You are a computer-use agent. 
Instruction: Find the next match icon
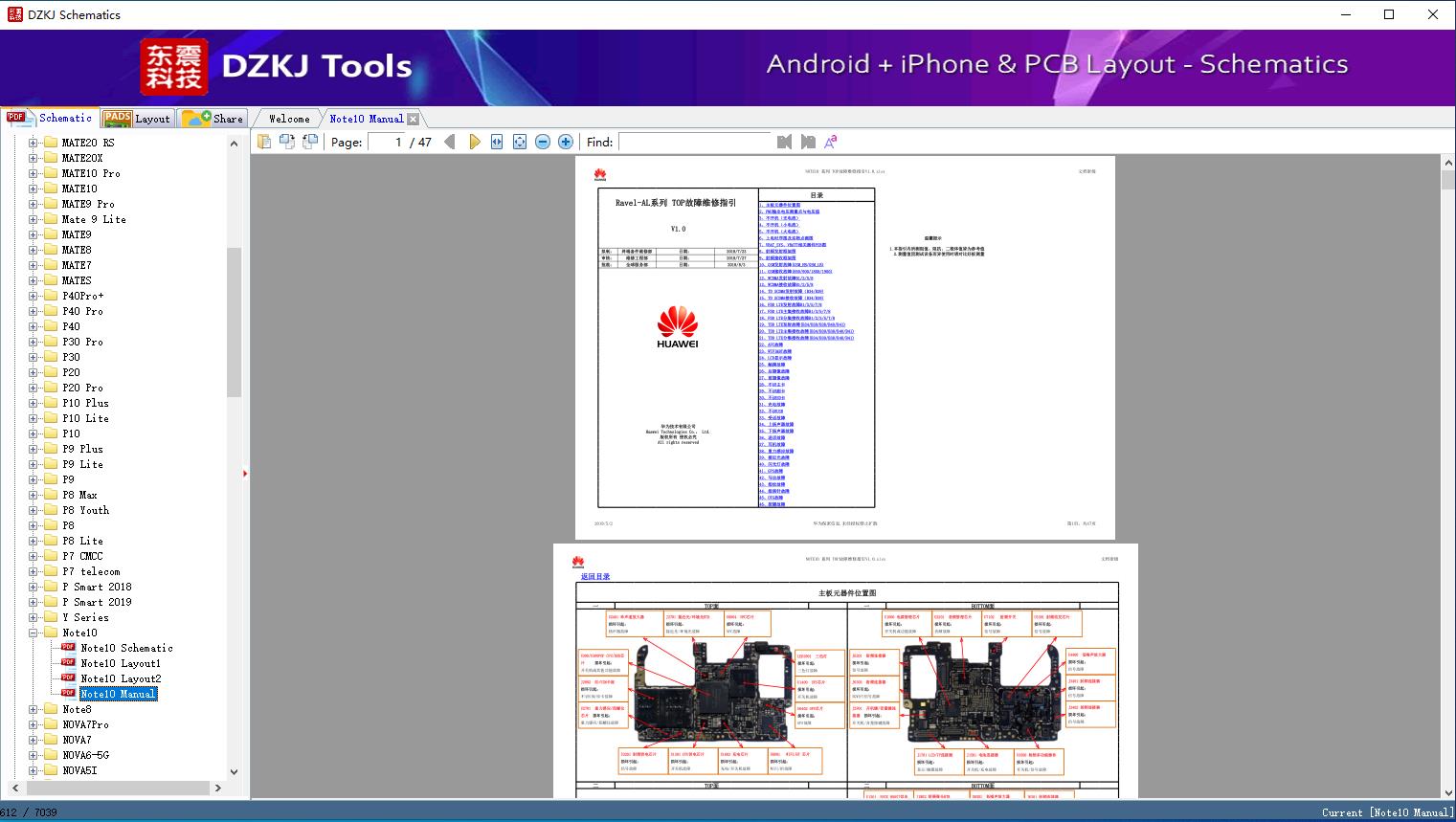pos(808,142)
